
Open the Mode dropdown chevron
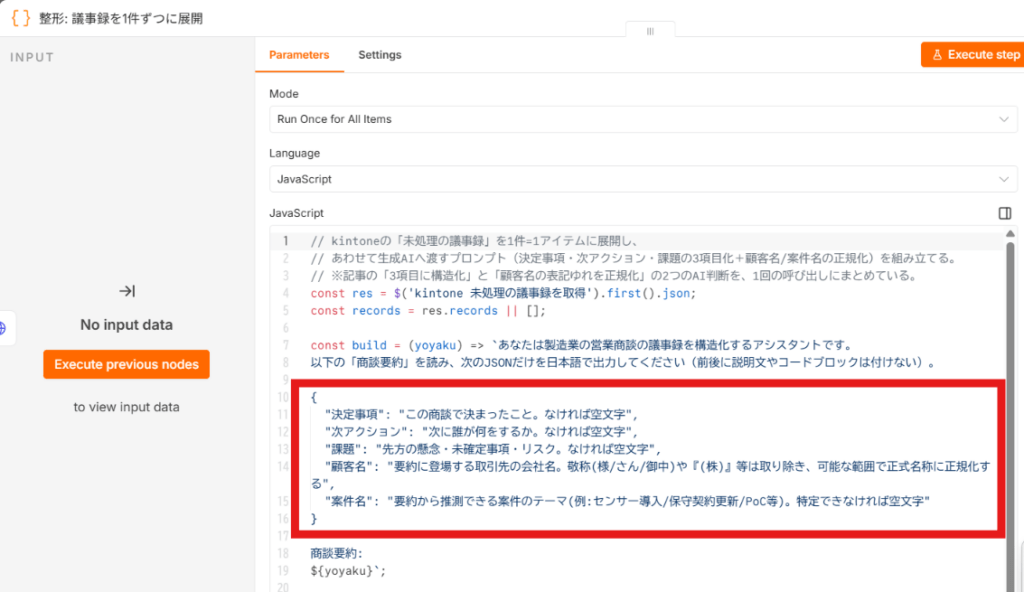(1003, 120)
